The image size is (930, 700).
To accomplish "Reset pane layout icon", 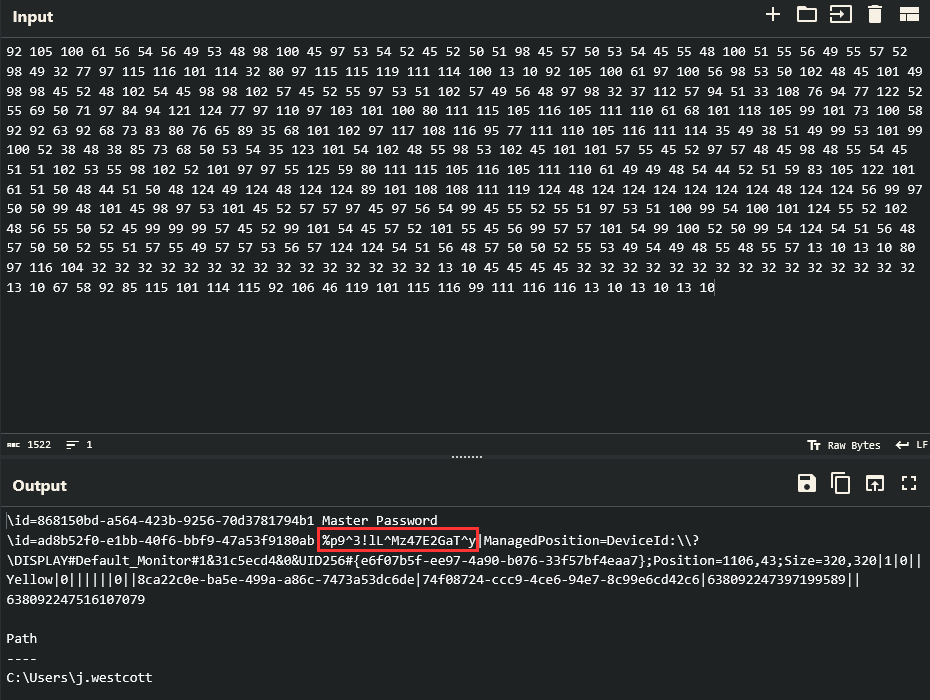I will [x=909, y=14].
